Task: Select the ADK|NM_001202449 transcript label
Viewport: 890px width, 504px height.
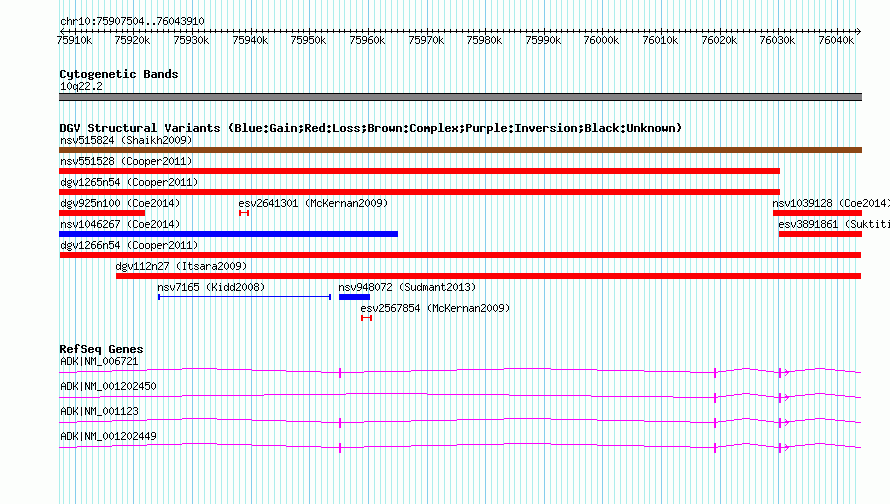Action: pos(108,436)
